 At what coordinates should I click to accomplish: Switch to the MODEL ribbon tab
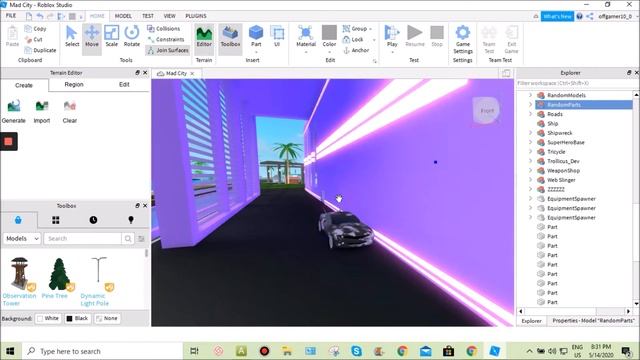point(123,16)
